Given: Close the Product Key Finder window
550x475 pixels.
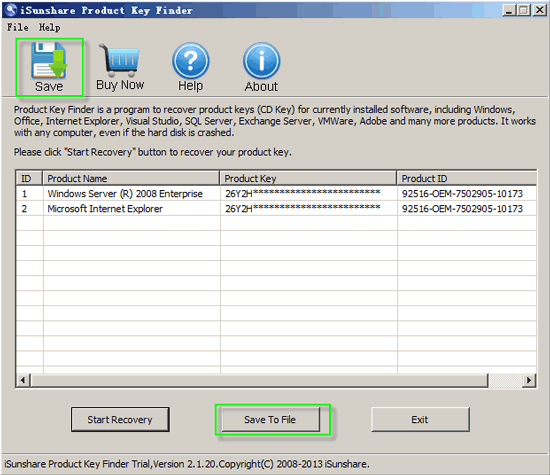Looking at the screenshot, I should click(x=539, y=10).
